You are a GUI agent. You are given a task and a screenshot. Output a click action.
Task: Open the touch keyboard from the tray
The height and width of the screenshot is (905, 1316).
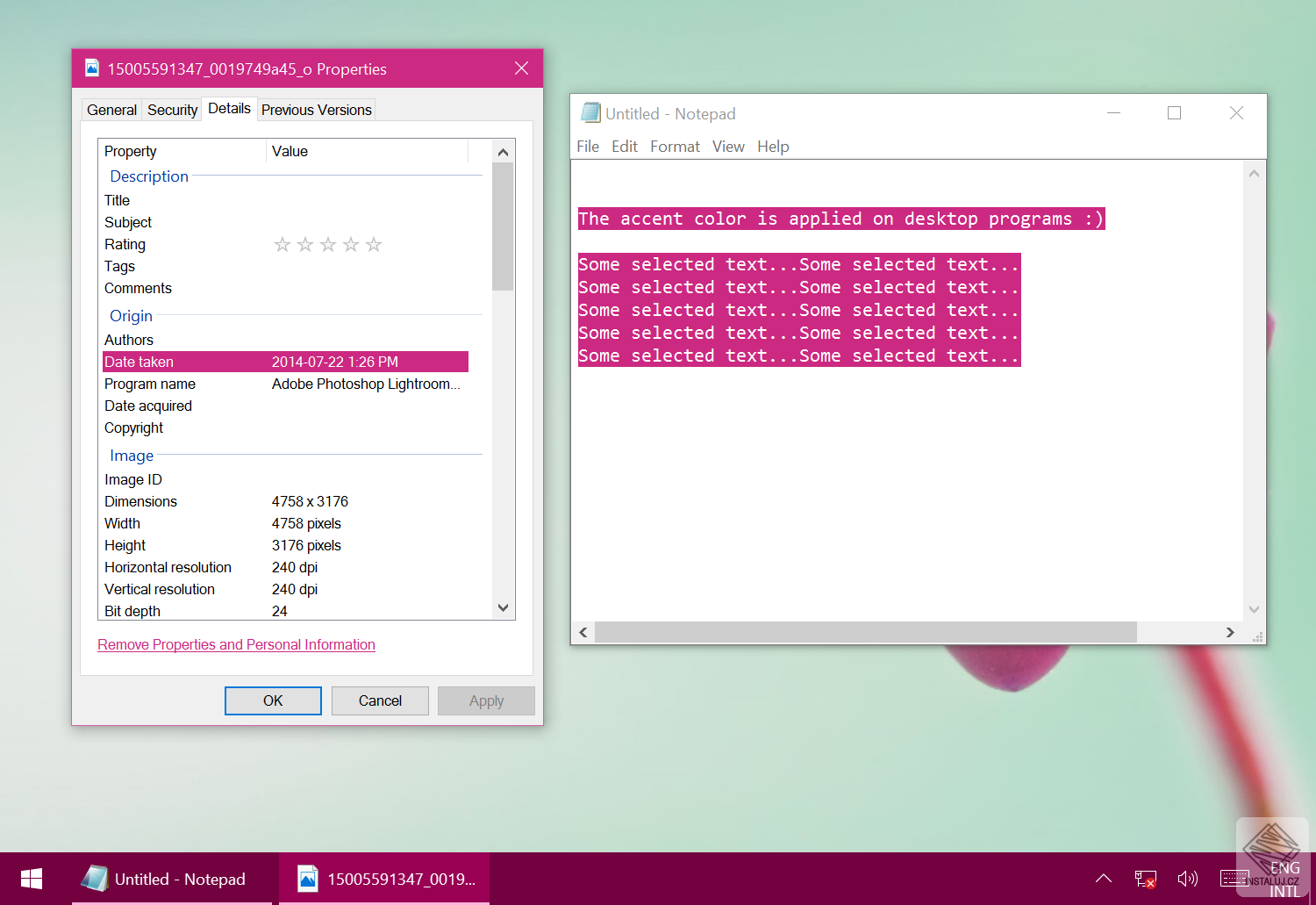(1234, 878)
